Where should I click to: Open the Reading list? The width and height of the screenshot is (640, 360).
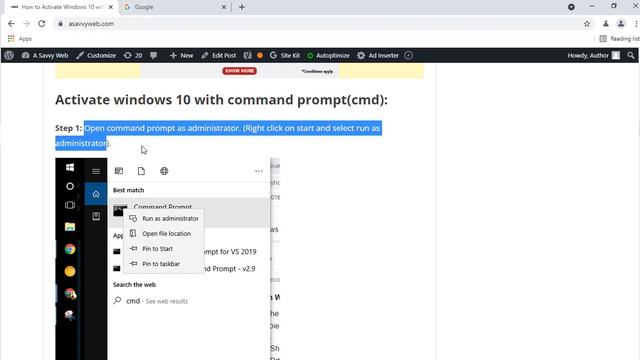[x=619, y=39]
